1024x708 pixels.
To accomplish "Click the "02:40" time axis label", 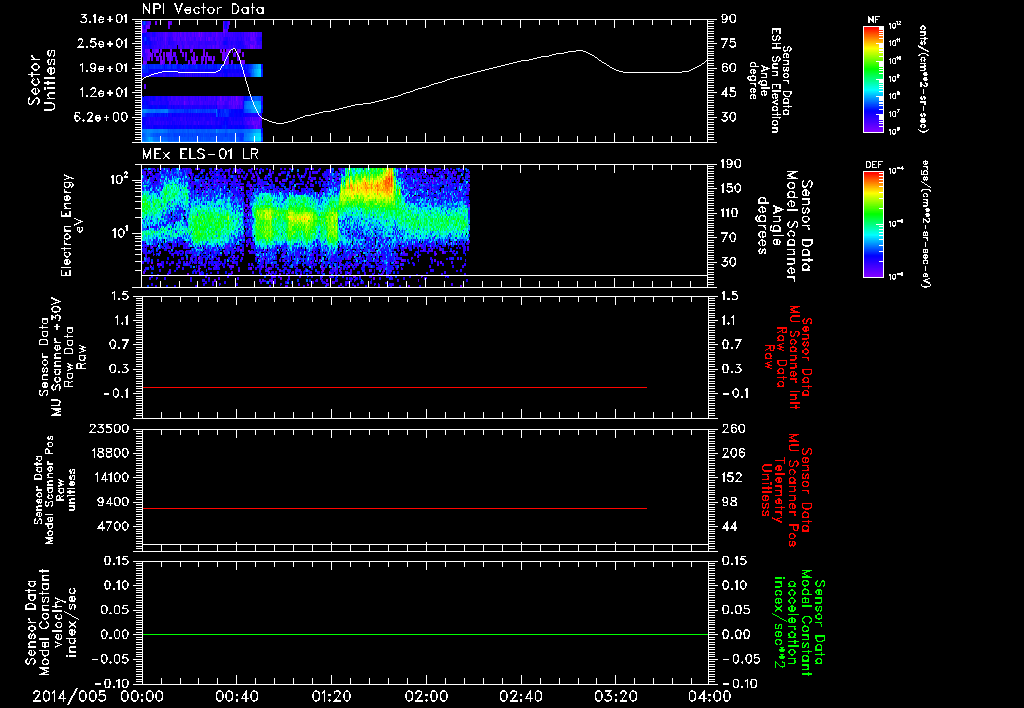I will (520, 696).
